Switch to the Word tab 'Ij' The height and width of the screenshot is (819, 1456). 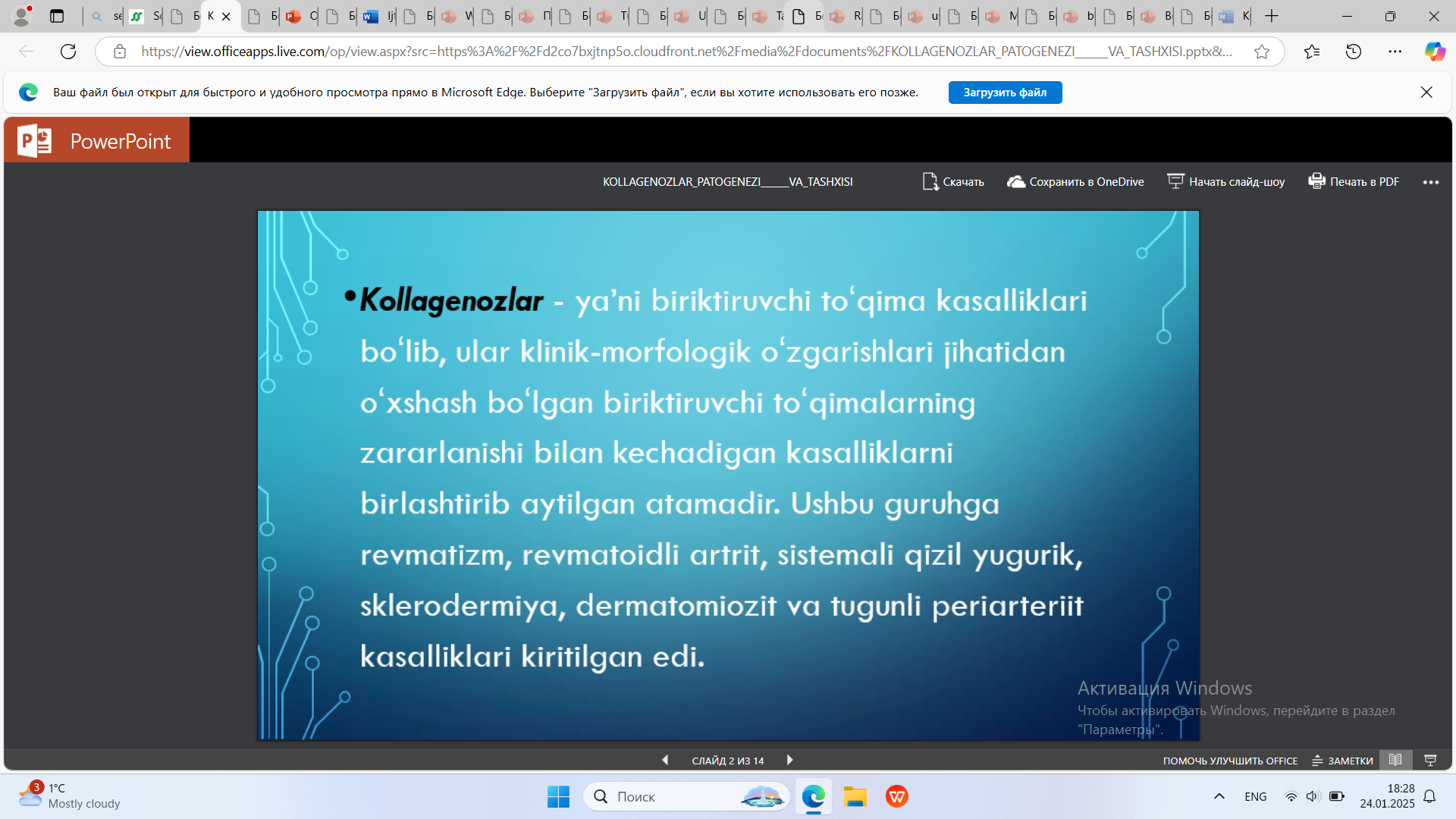tap(379, 16)
